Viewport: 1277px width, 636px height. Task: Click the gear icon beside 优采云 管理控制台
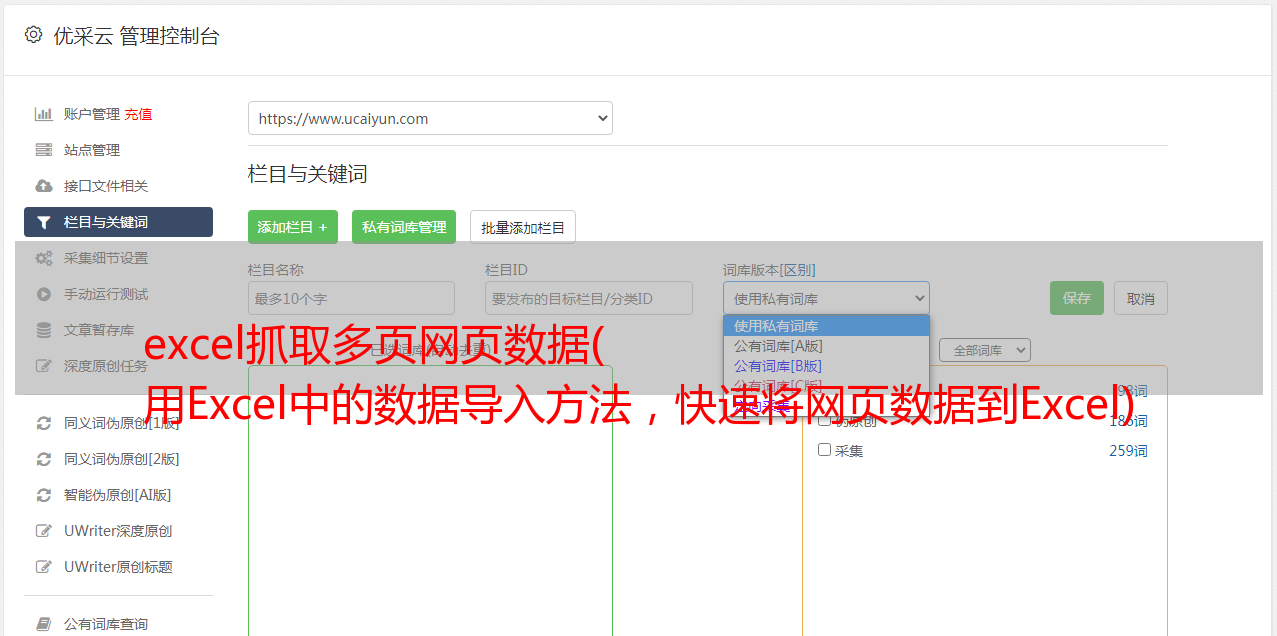[x=34, y=35]
